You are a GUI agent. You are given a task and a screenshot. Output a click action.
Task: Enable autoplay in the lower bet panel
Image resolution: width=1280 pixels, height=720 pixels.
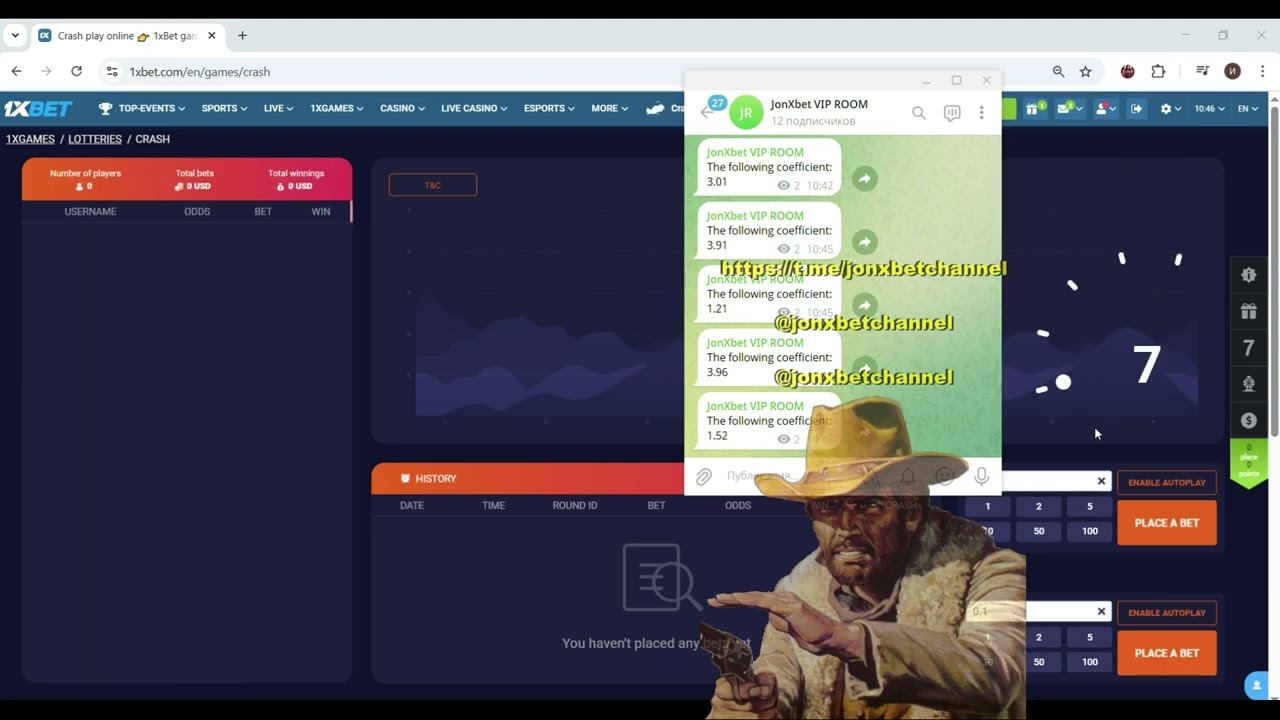[x=1167, y=612]
